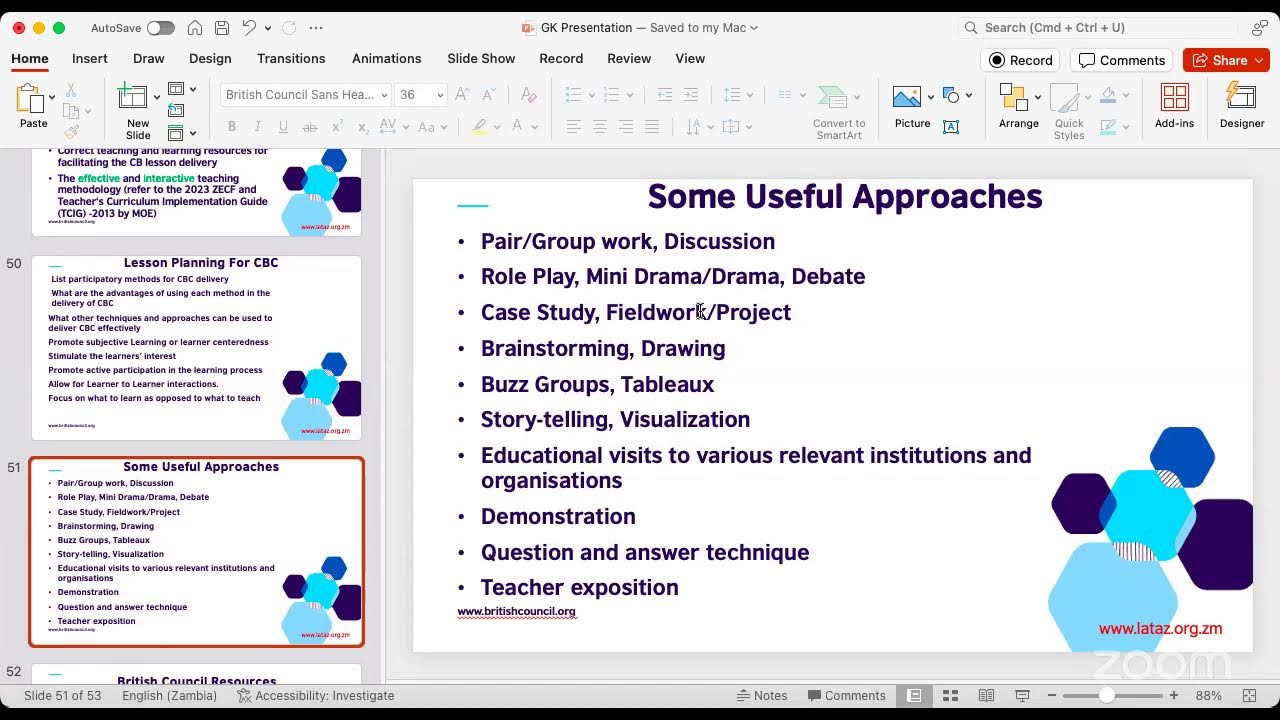
Task: Open Comments button at top right
Action: click(x=1122, y=60)
